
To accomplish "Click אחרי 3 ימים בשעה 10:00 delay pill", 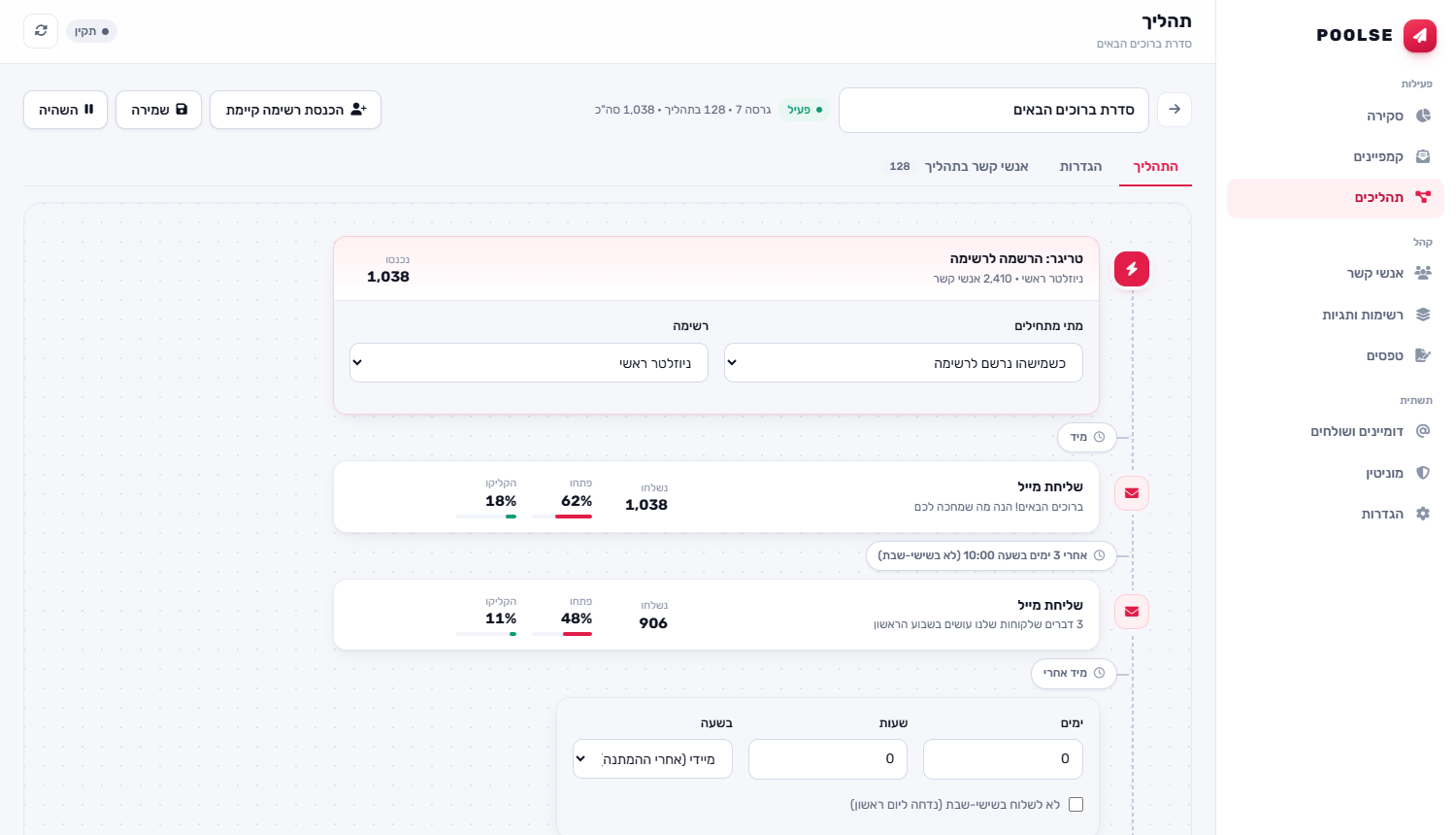I will coord(991,555).
